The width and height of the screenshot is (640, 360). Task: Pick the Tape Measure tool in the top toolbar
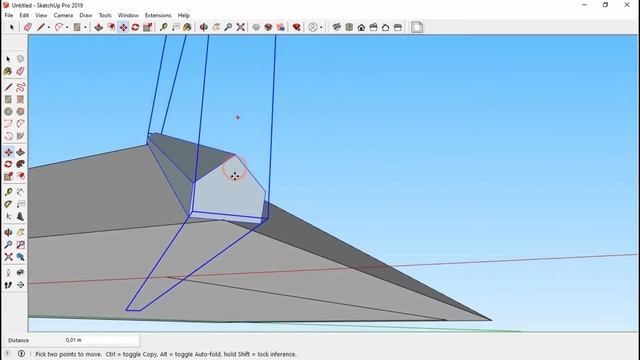pos(163,27)
